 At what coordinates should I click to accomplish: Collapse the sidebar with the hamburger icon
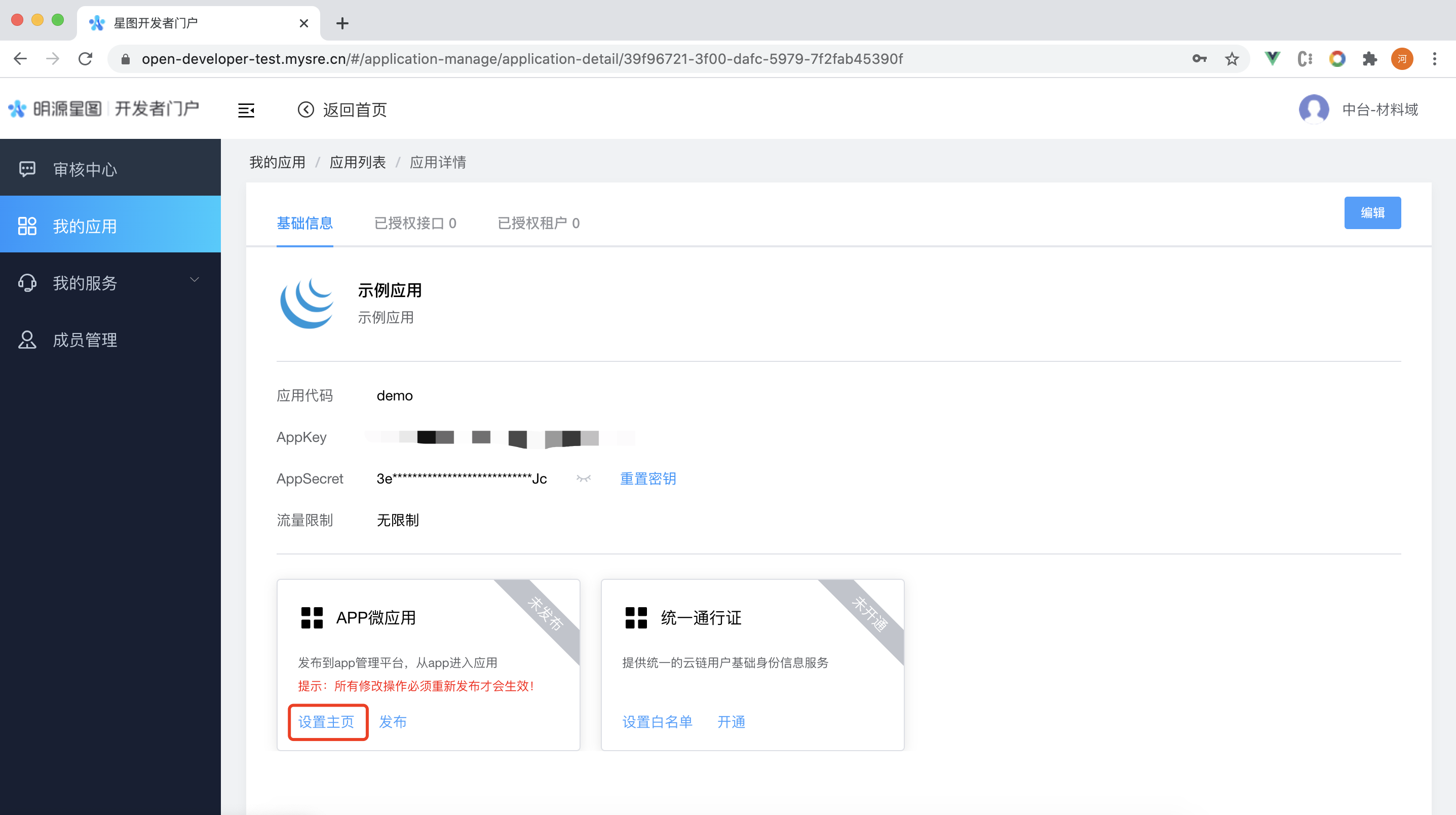click(x=246, y=109)
